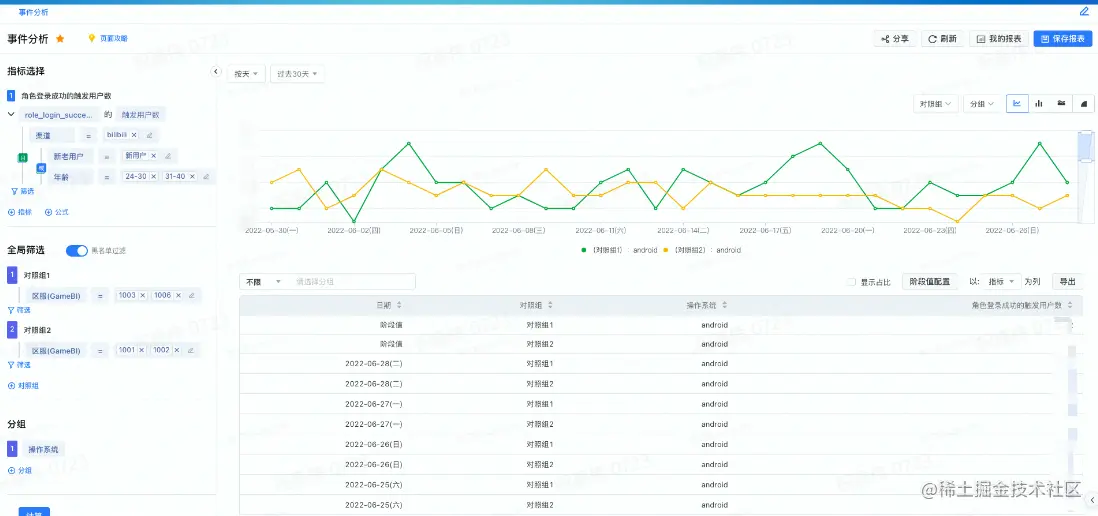Click the 触发用户数 metric selector
Screen dimensions: 1098x516
point(141,115)
